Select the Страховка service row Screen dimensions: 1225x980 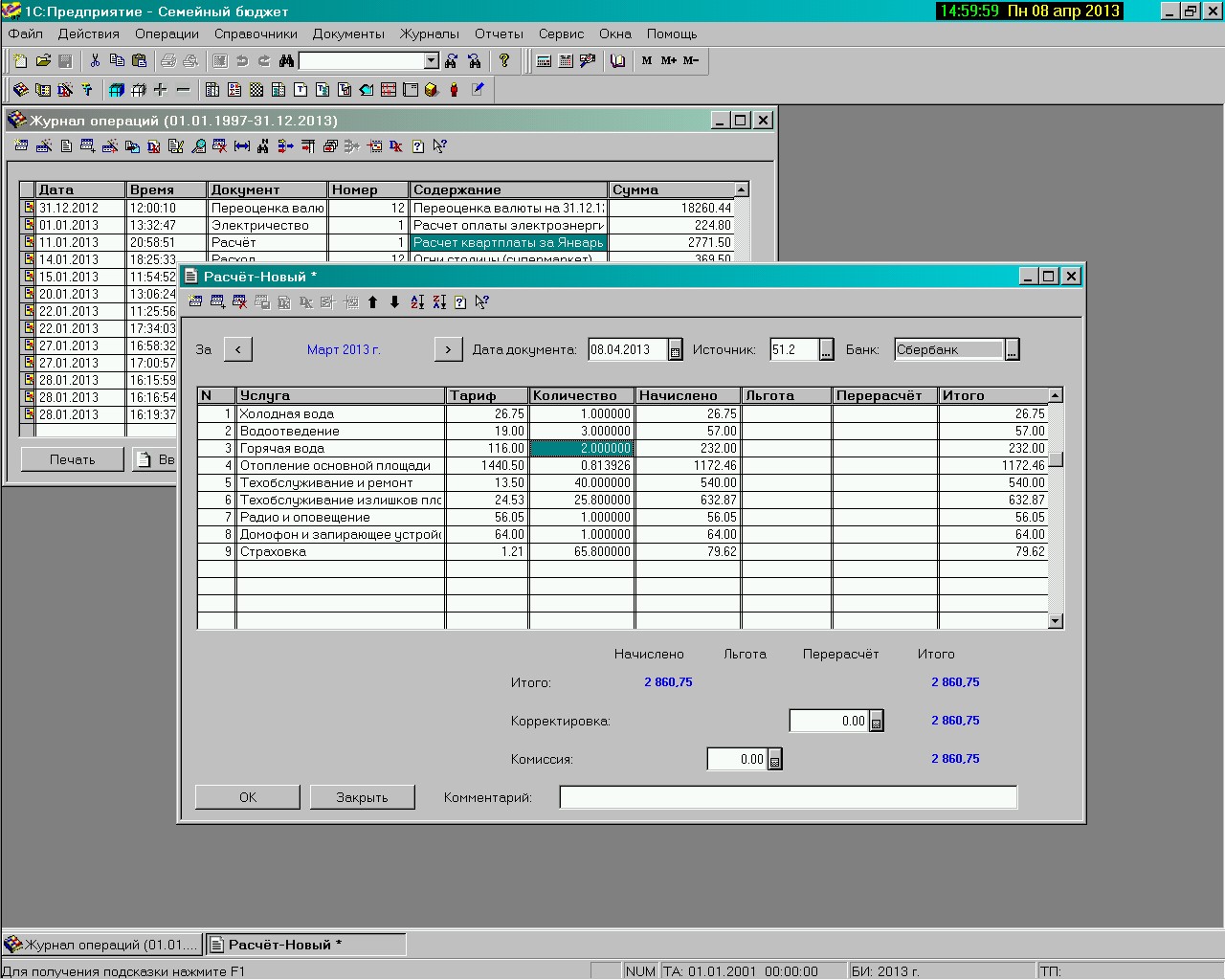tap(622, 552)
